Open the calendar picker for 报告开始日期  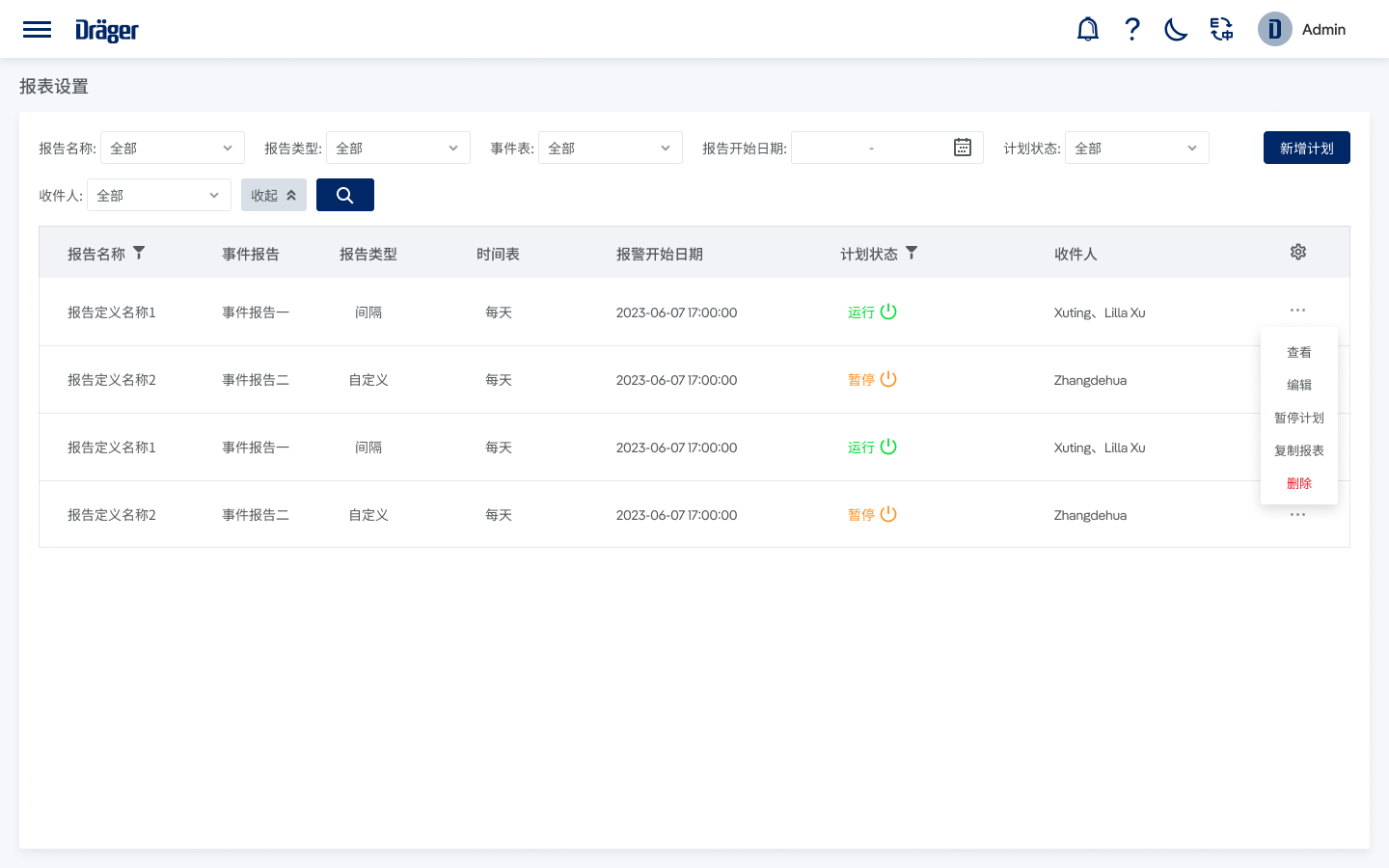[x=962, y=147]
